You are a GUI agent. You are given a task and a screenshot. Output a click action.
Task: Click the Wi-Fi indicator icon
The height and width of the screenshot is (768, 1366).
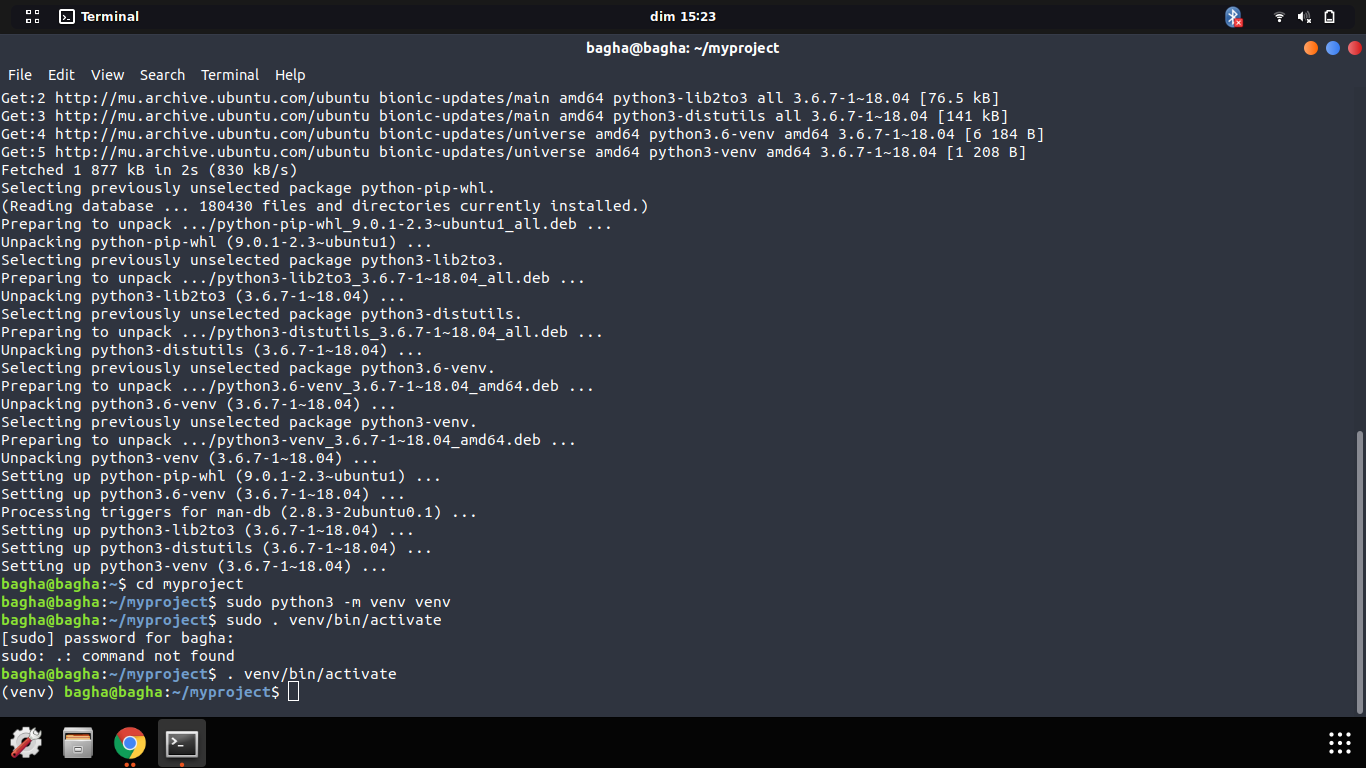(x=1279, y=16)
